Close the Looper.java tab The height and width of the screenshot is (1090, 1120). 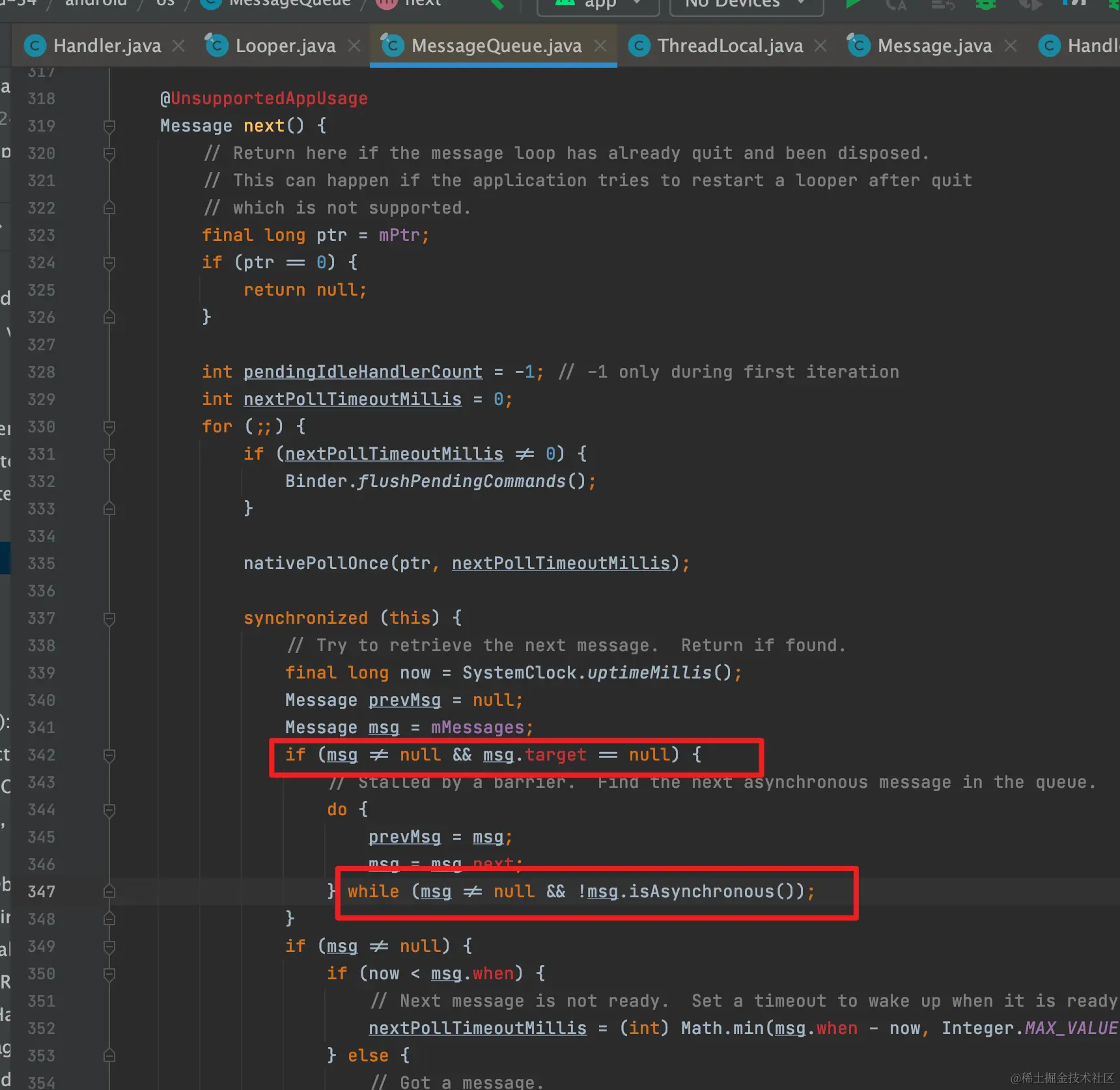point(354,46)
